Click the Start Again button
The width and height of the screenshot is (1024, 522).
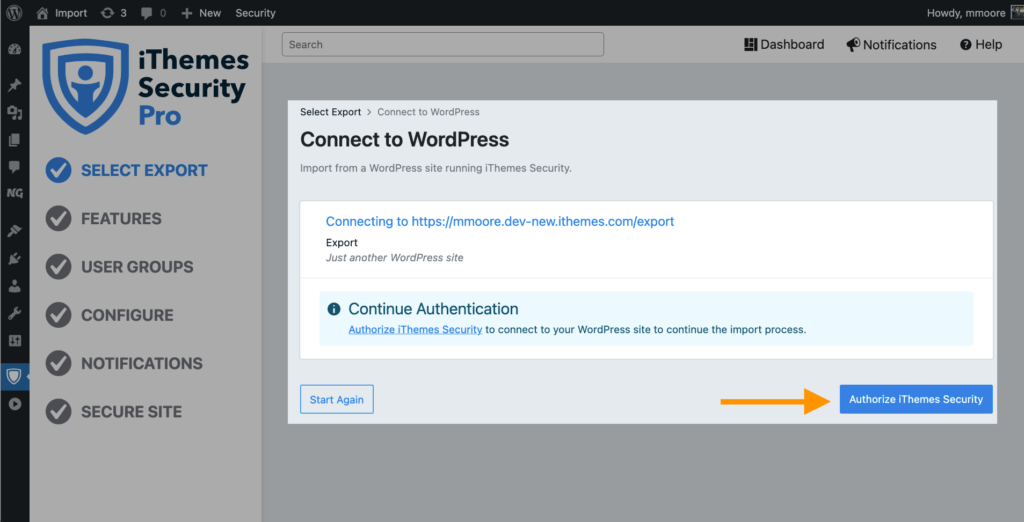337,399
